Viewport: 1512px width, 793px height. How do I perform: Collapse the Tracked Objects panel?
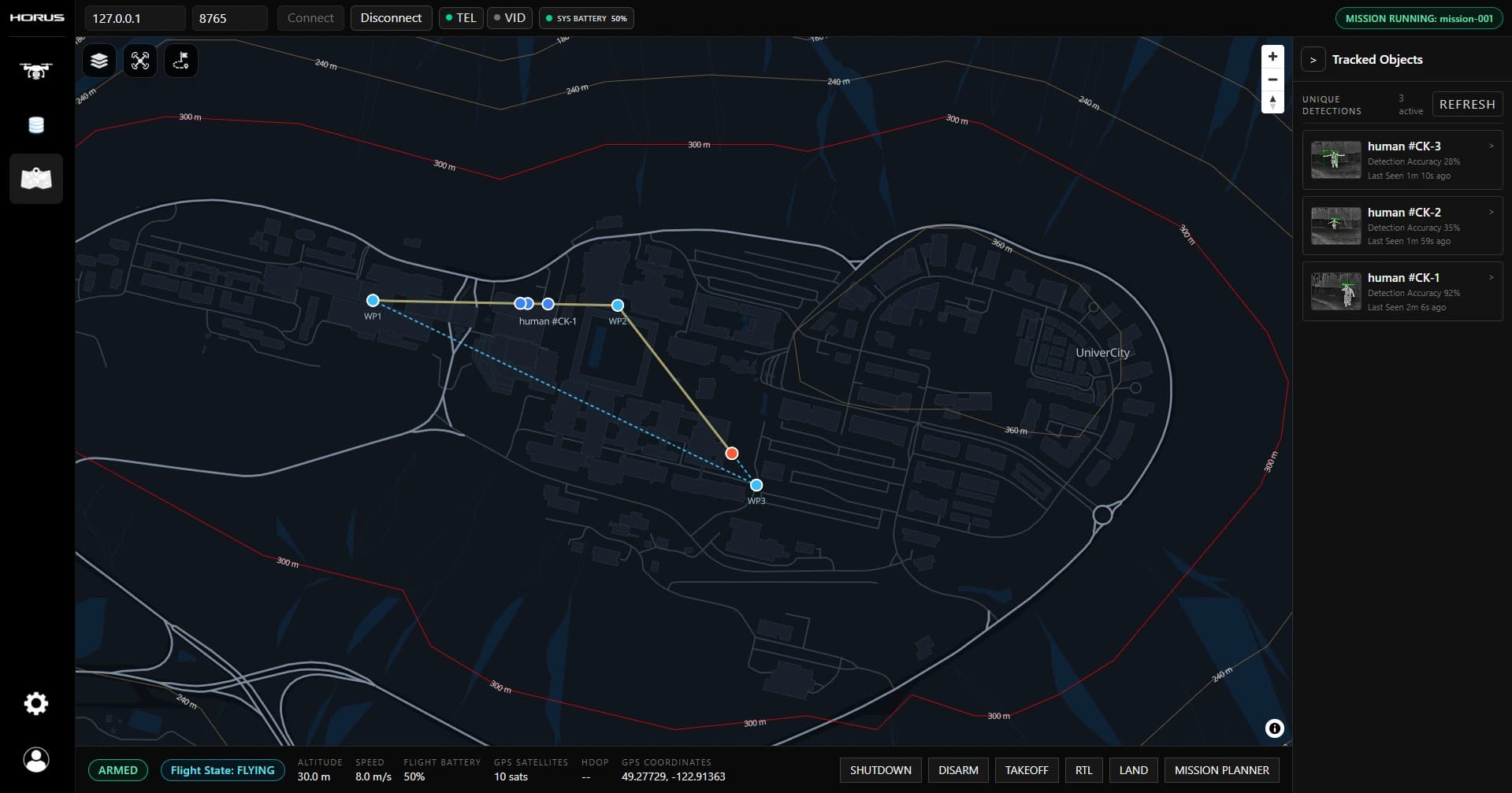(1313, 59)
